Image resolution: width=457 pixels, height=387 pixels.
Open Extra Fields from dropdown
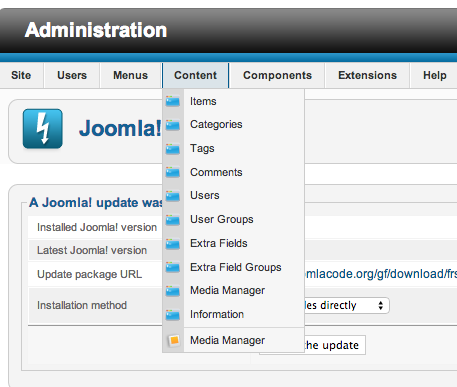tap(233, 243)
